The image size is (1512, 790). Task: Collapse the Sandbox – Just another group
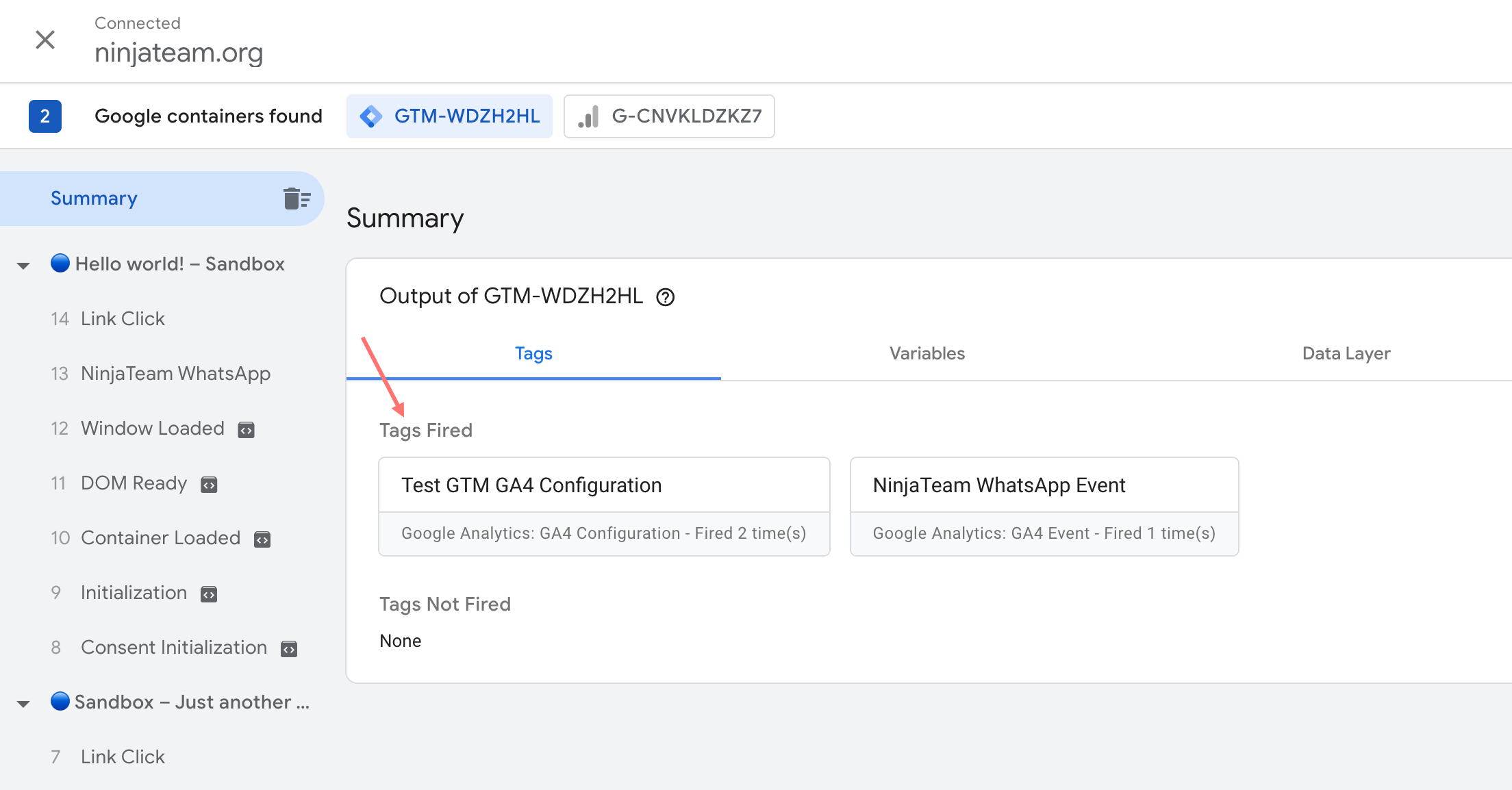pos(23,704)
